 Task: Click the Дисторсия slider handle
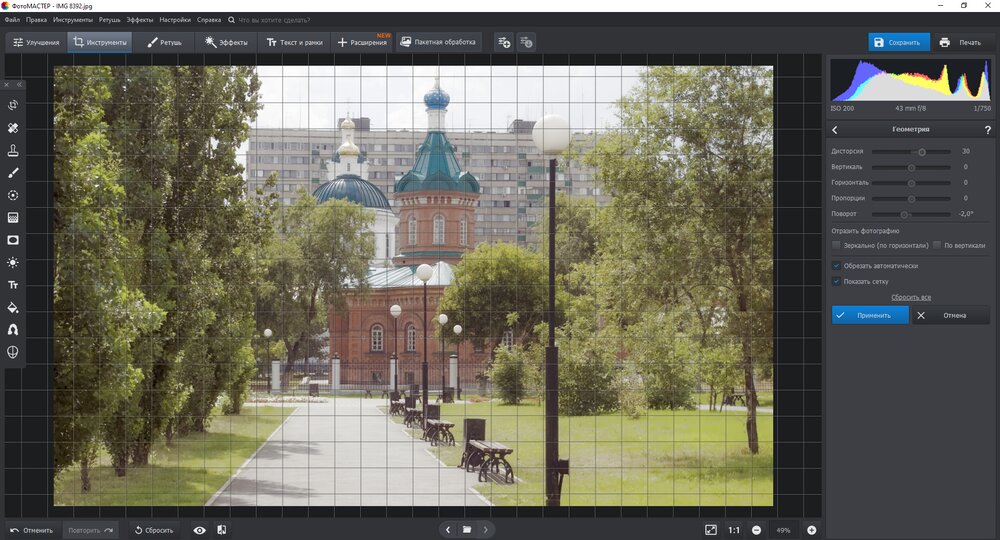click(x=922, y=152)
